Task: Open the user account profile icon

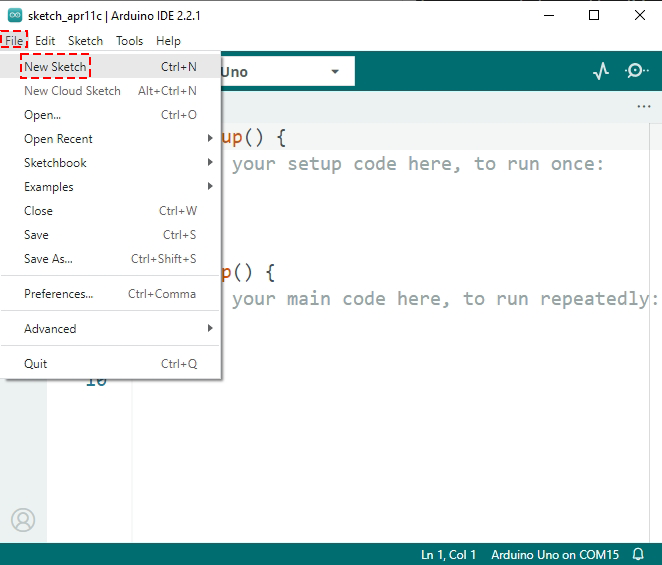Action: tap(23, 520)
